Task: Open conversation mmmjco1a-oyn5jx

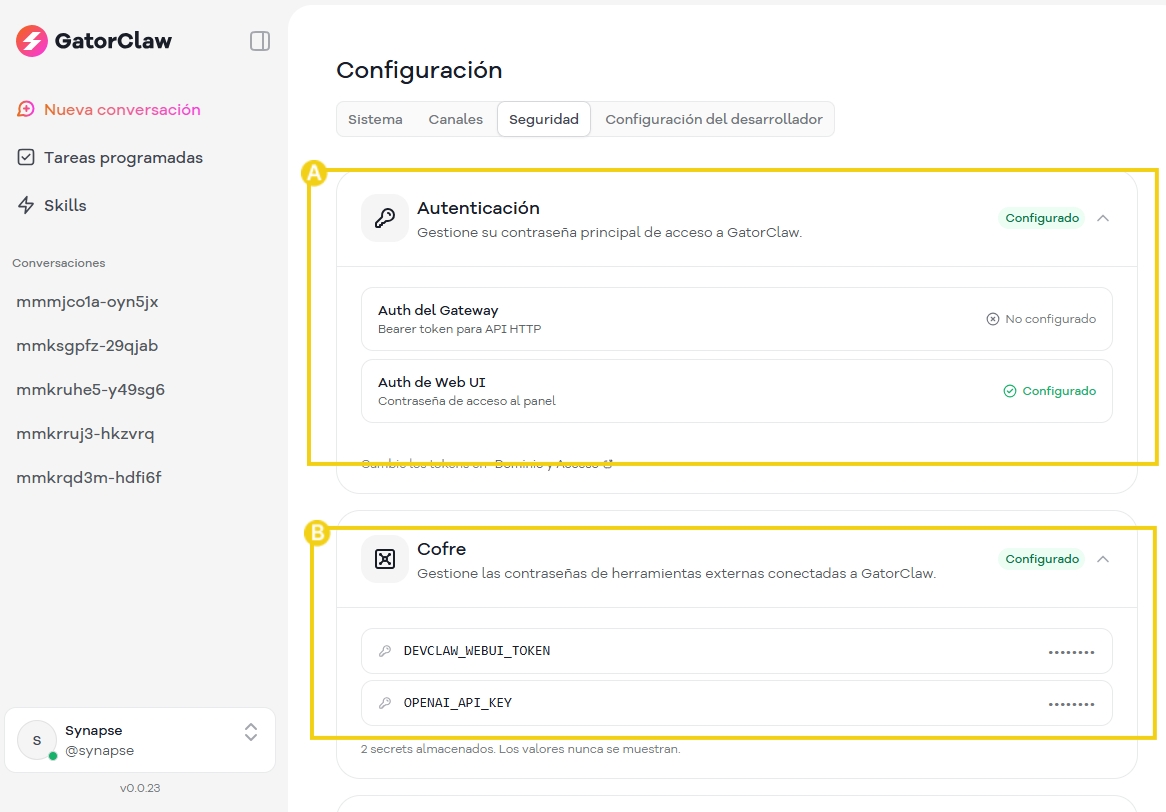Action: (87, 302)
